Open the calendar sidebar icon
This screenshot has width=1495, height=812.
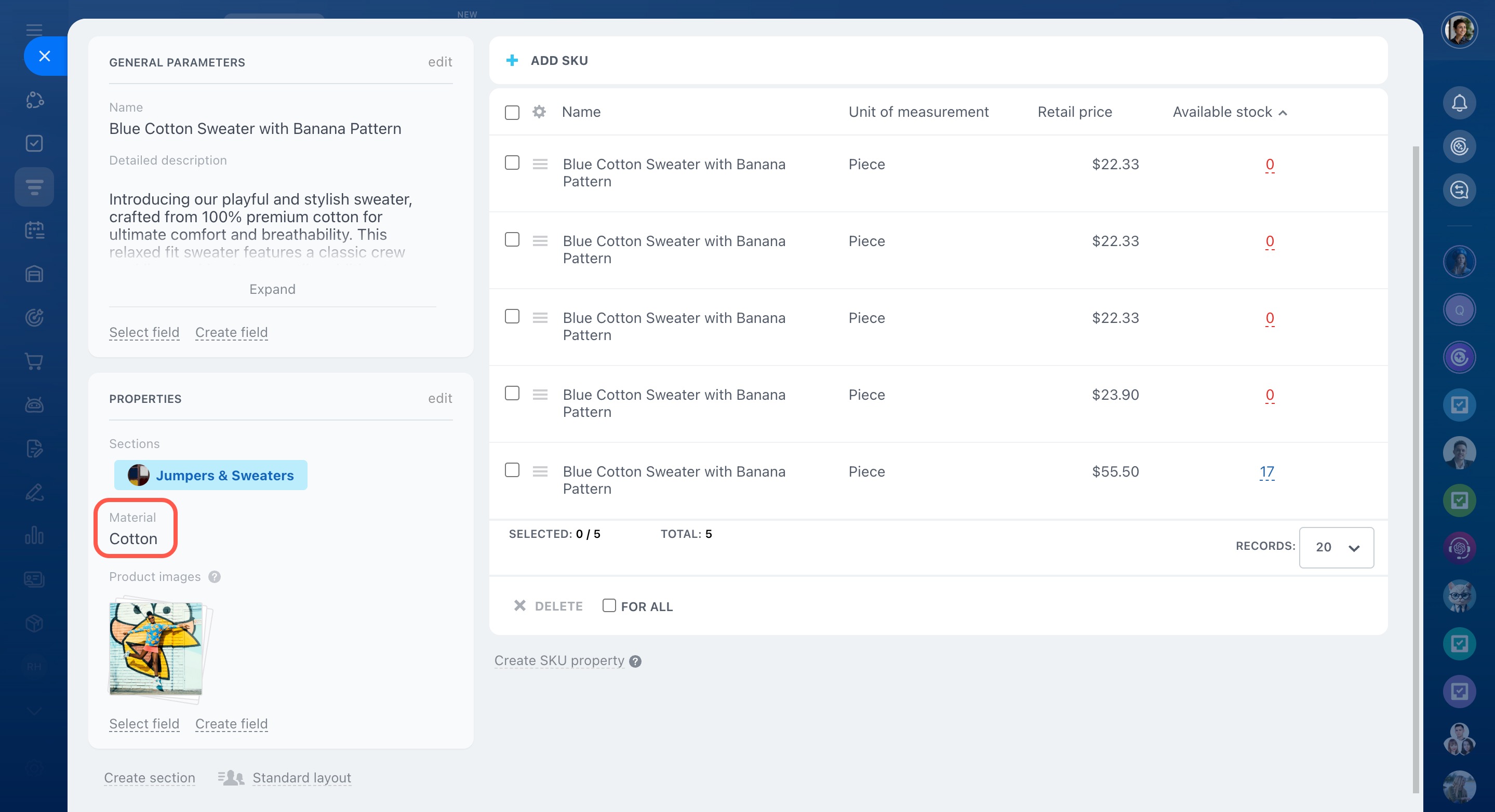click(x=34, y=231)
